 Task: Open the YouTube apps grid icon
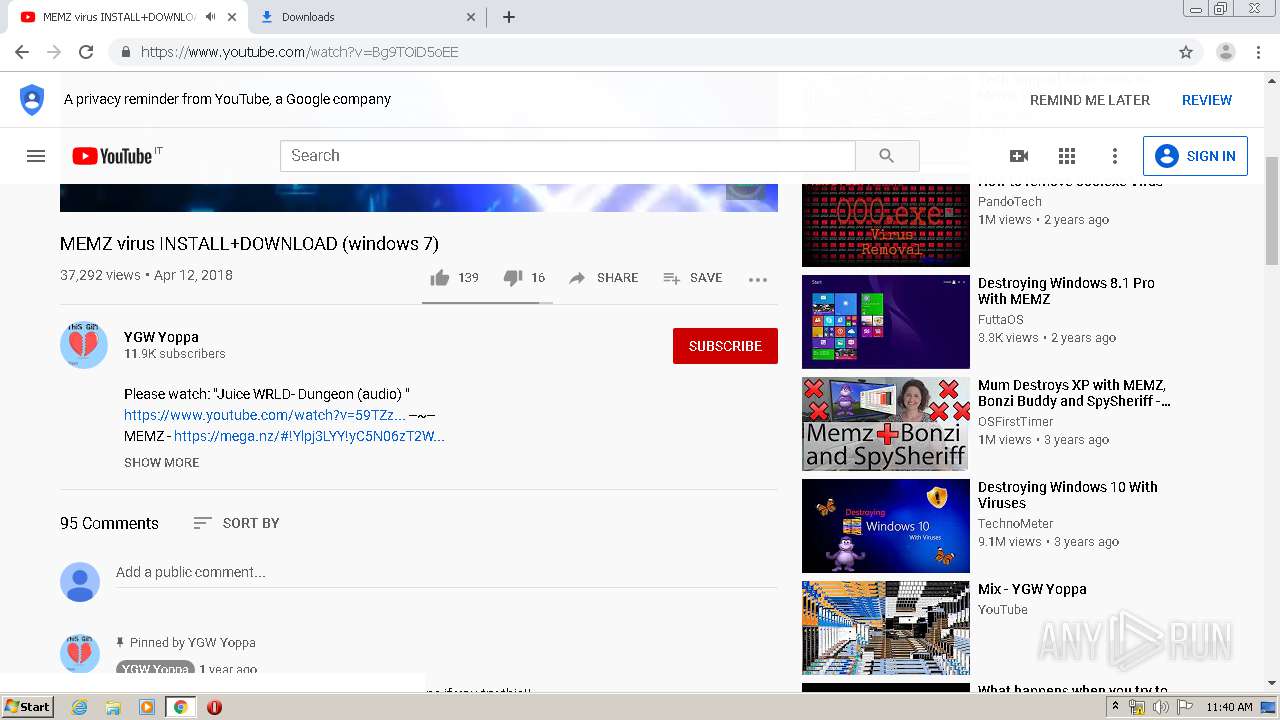point(1067,156)
